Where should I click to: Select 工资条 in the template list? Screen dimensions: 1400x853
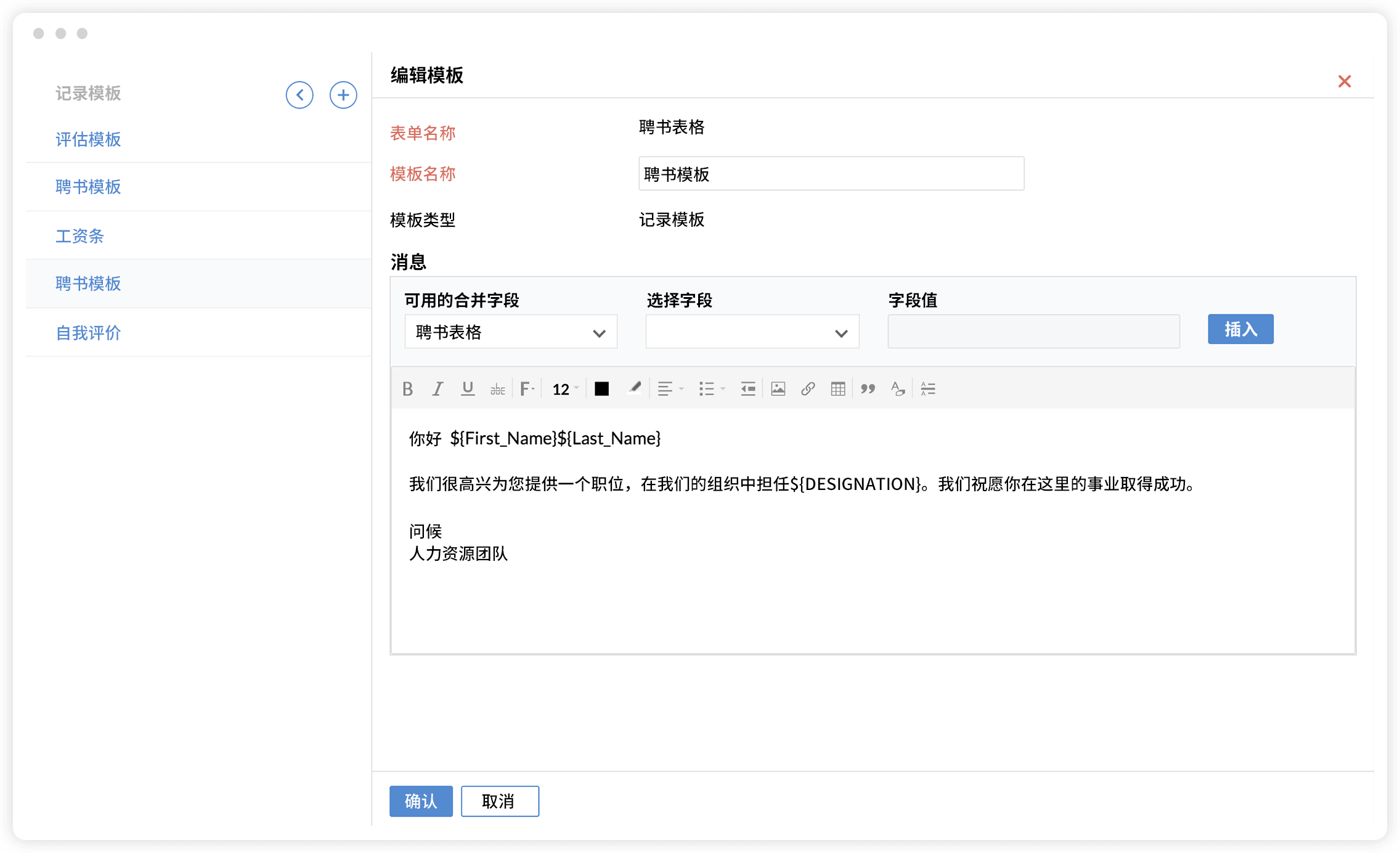(x=80, y=235)
